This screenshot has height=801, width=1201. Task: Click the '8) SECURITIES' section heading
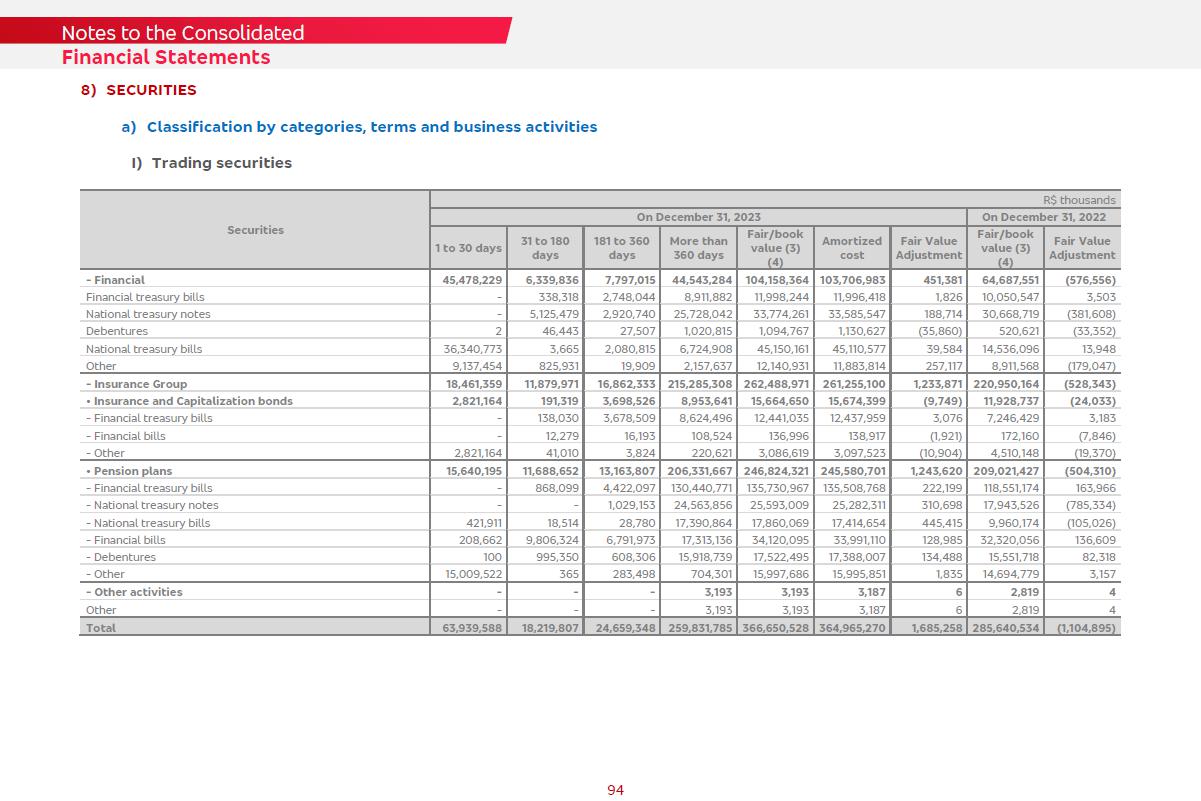pyautogui.click(x=139, y=90)
